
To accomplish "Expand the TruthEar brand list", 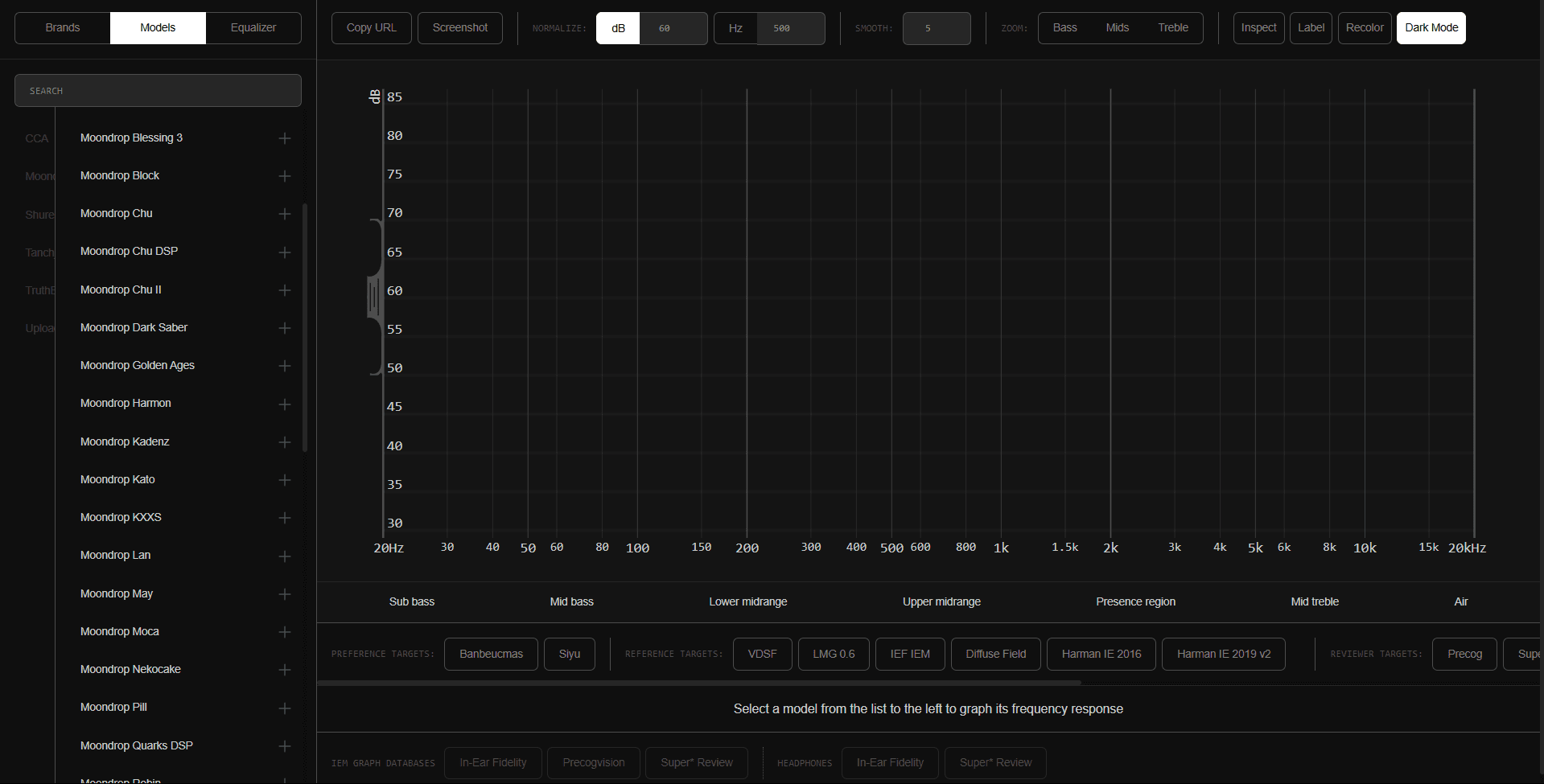I will [x=39, y=290].
